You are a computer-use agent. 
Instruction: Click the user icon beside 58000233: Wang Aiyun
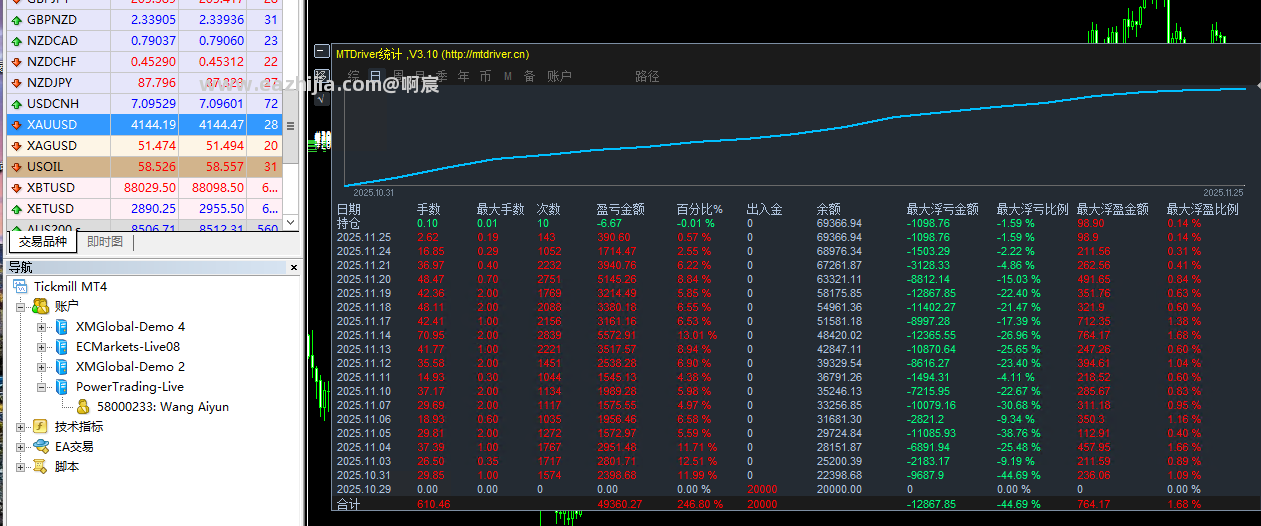pyautogui.click(x=84, y=407)
